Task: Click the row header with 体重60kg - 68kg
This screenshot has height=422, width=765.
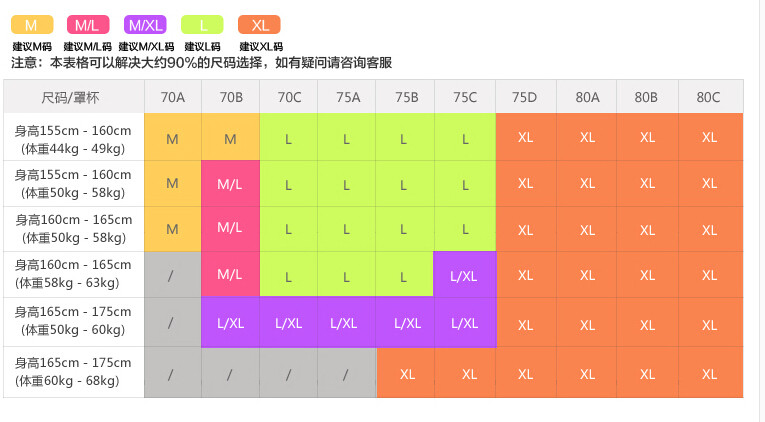Action: (73, 374)
